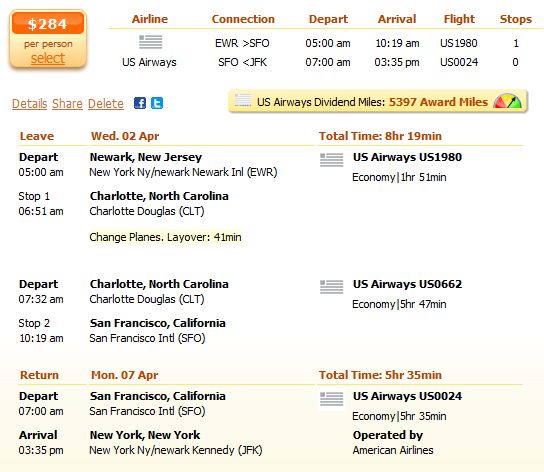Viewport: 544px width, 472px height.
Task: Click the Flight column header
Action: click(459, 19)
